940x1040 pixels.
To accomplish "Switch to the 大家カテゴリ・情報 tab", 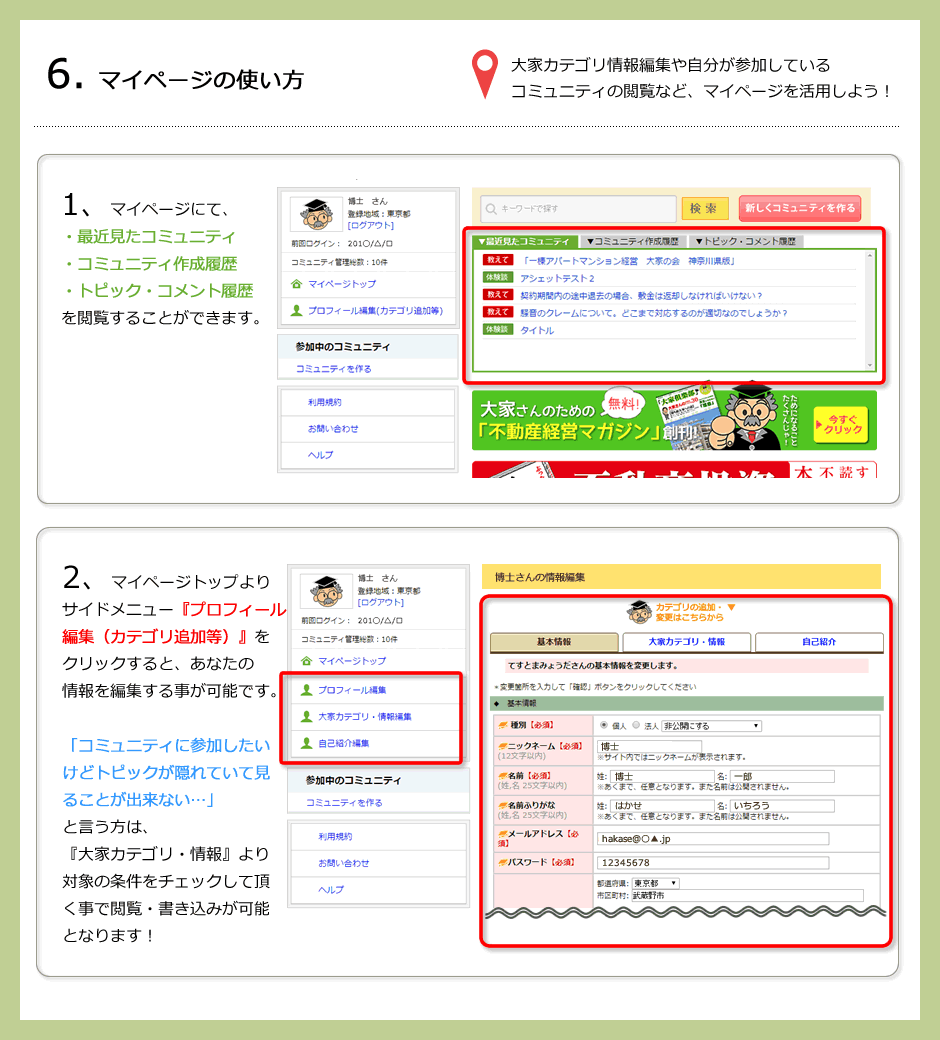I will click(686, 642).
